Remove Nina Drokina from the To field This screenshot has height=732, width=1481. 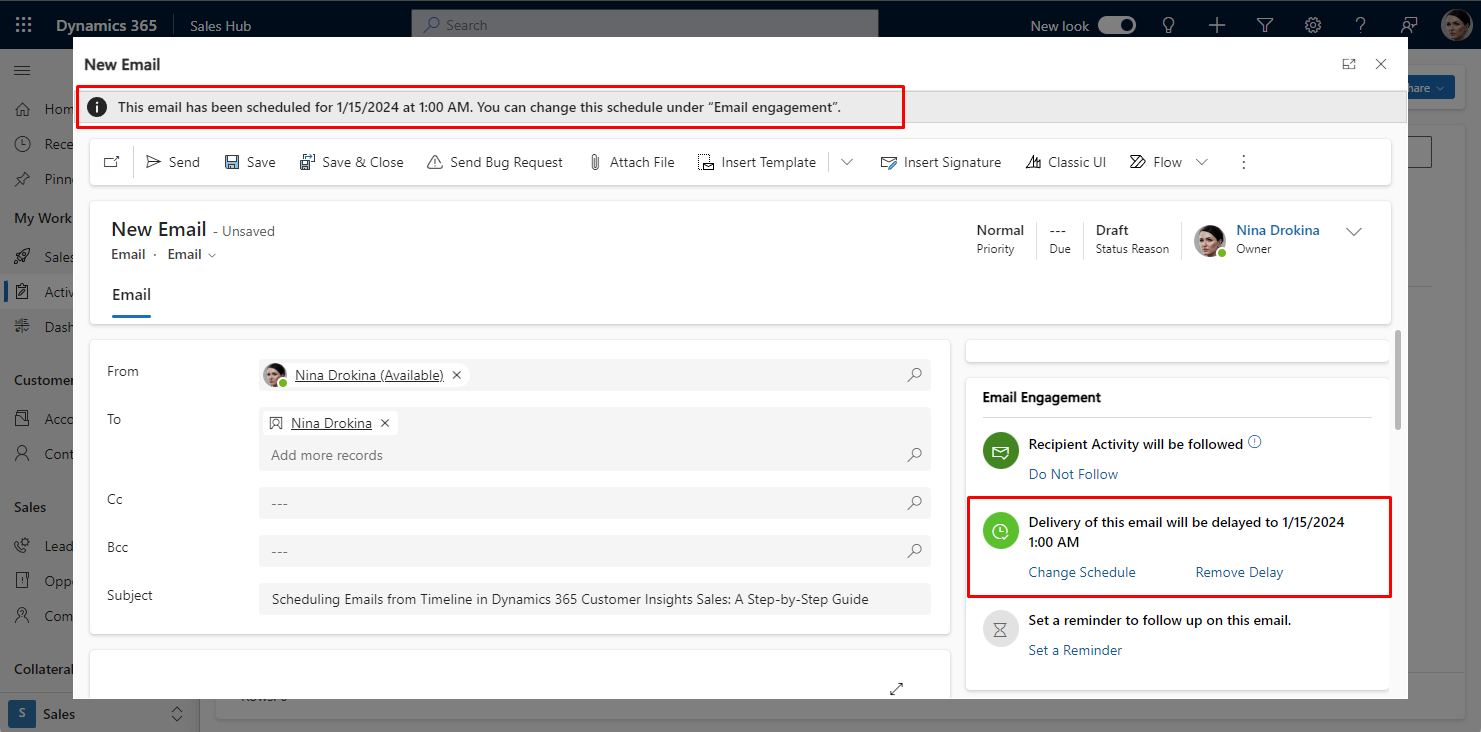click(x=385, y=423)
